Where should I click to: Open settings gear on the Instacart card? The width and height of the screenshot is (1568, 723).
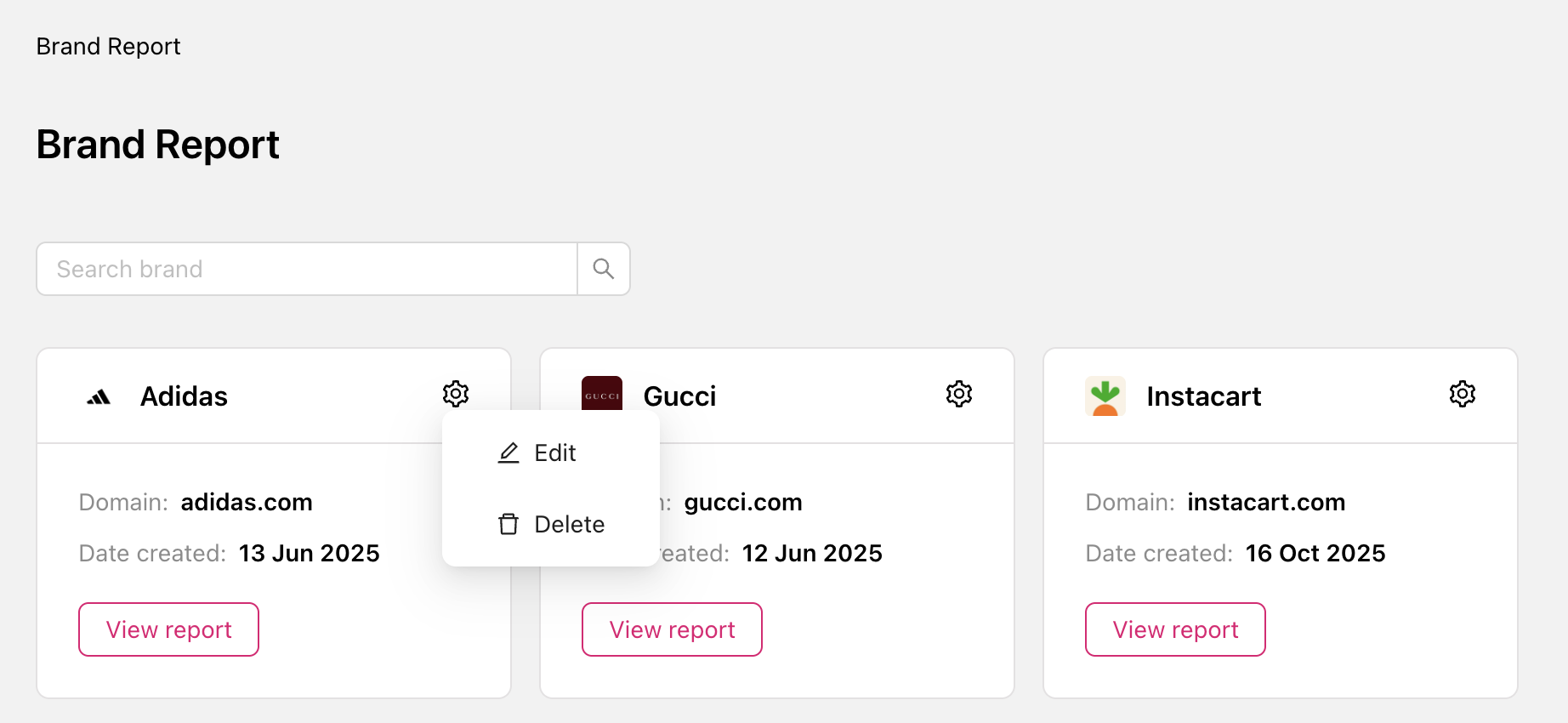[1463, 394]
